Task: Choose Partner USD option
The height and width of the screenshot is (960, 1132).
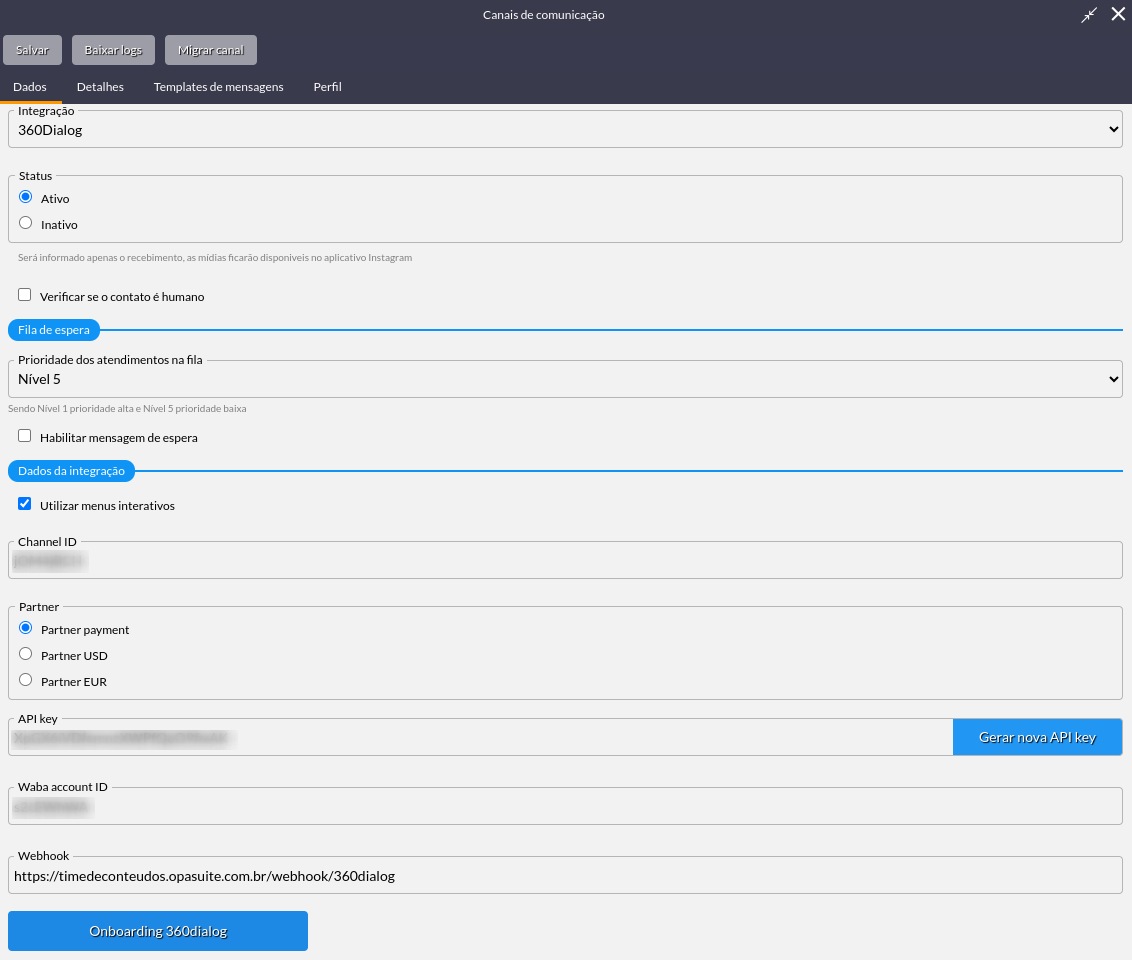Action: pyautogui.click(x=26, y=654)
